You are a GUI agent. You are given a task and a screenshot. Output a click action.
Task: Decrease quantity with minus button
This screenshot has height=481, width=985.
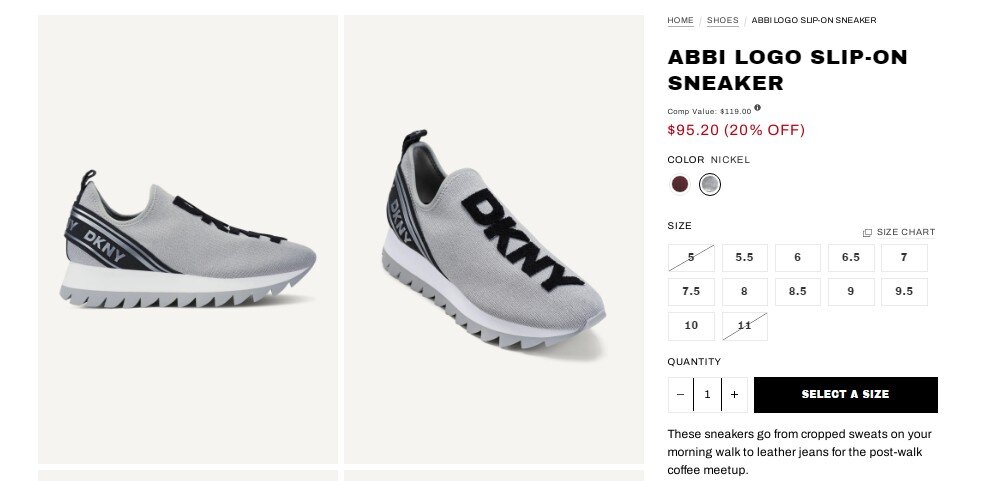pyautogui.click(x=680, y=395)
